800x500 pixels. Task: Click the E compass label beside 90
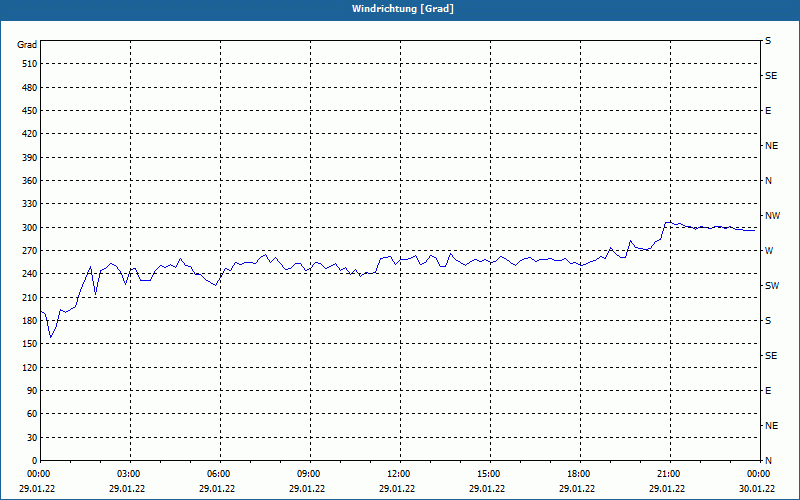click(768, 391)
